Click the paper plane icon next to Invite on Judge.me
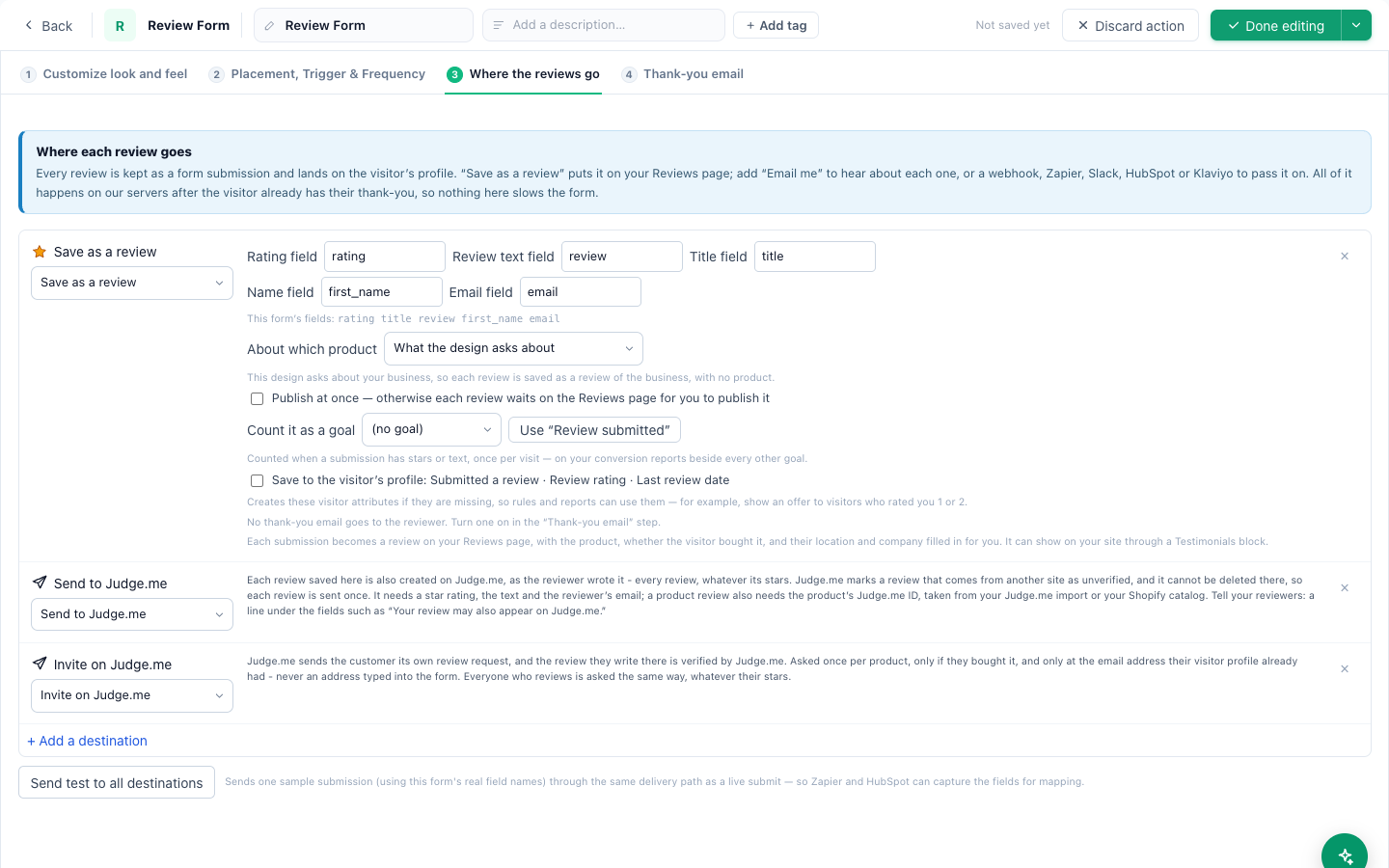The image size is (1389, 868). (x=40, y=664)
